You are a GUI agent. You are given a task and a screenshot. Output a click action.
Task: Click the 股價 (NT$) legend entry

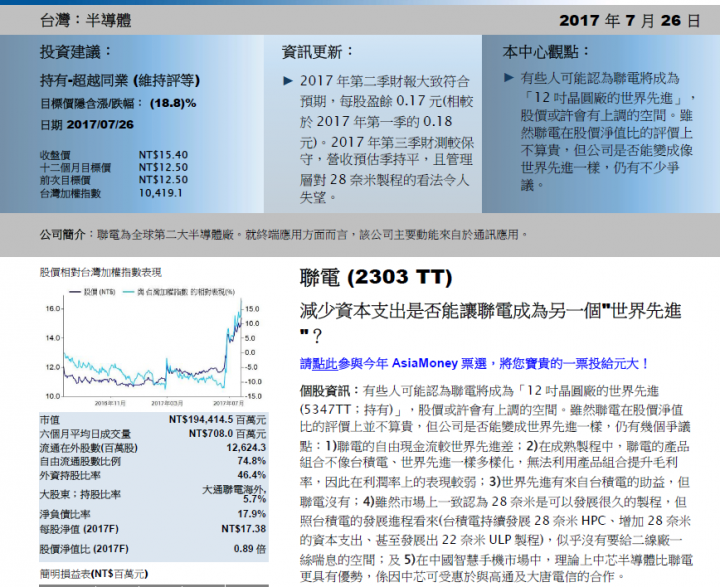92,292
